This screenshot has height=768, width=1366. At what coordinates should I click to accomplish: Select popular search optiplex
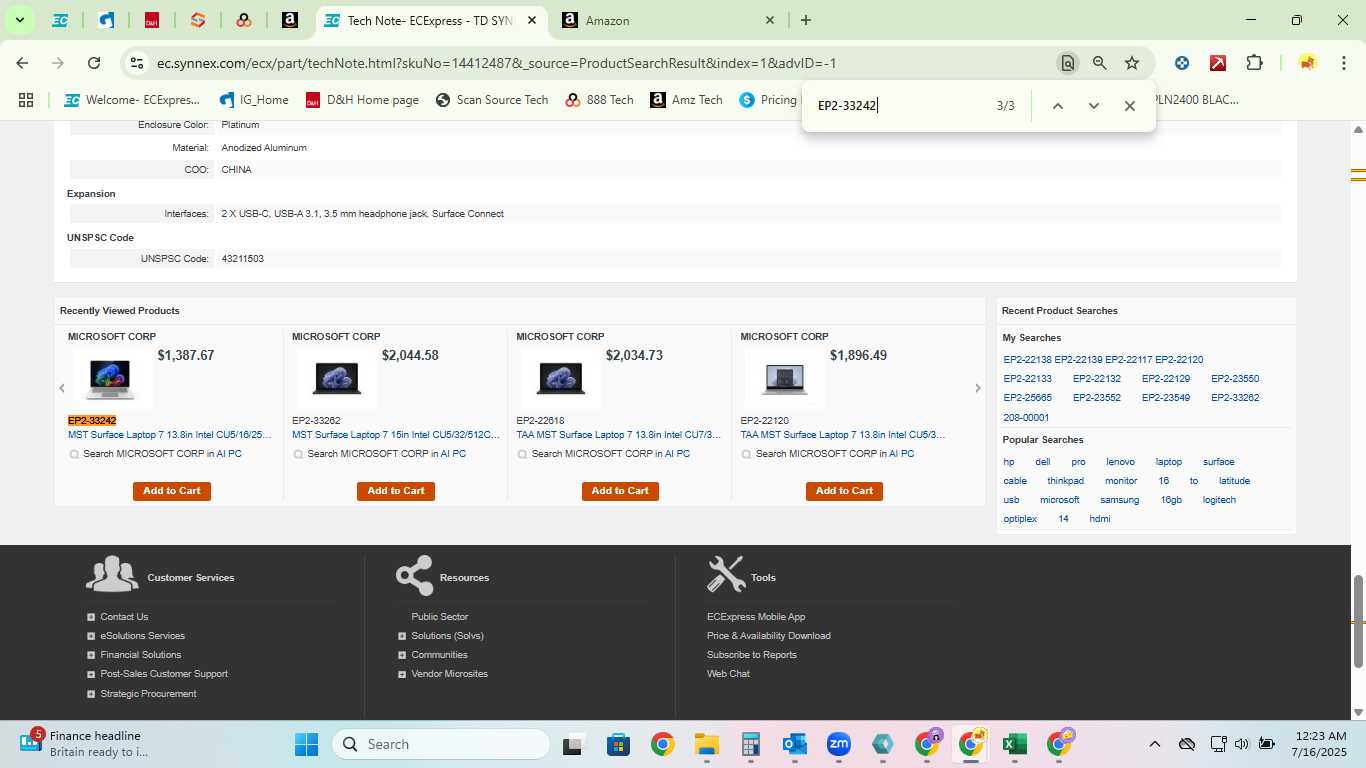[x=1020, y=519]
